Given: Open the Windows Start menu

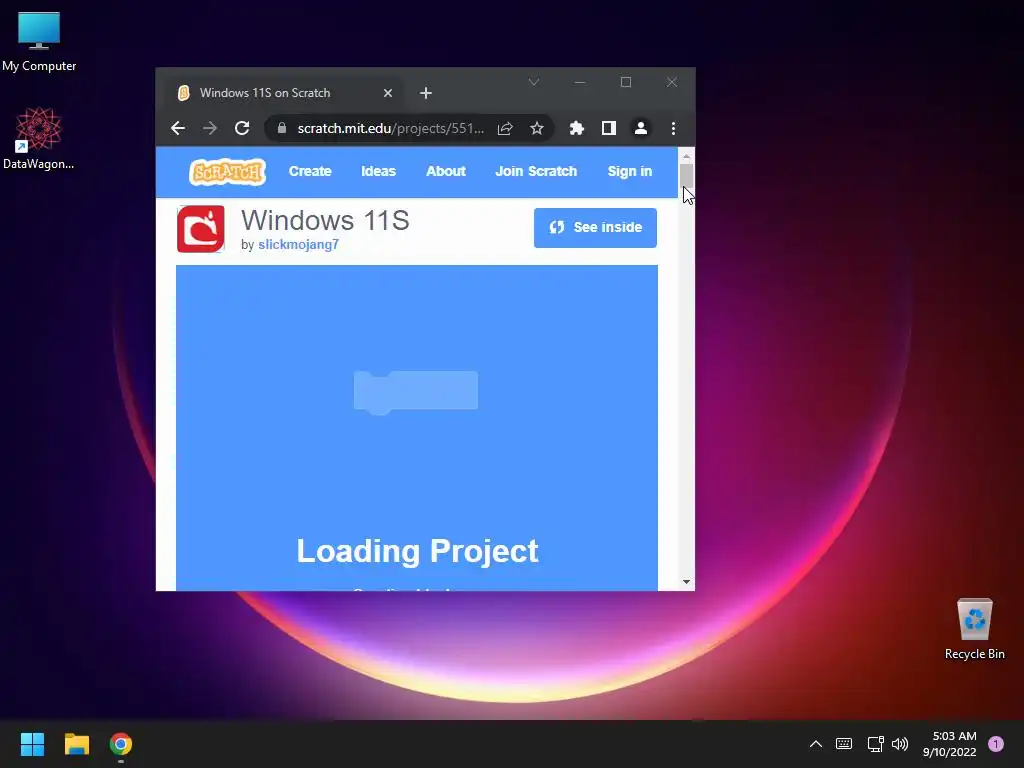Looking at the screenshot, I should coord(32,744).
